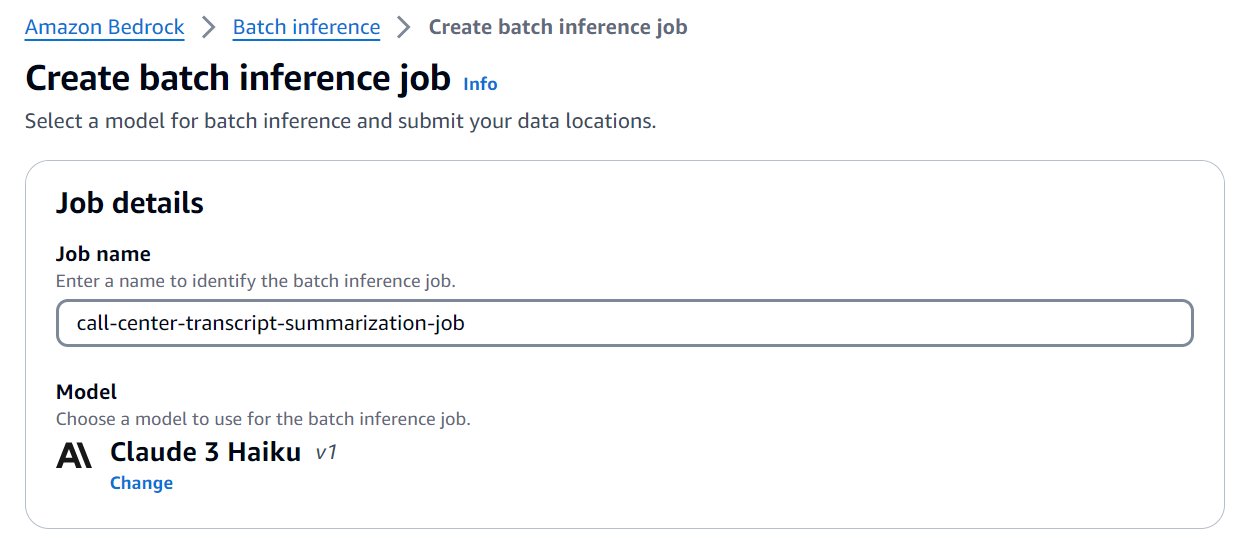Click the job name text call-center-transcript-summarization-job

point(270,323)
